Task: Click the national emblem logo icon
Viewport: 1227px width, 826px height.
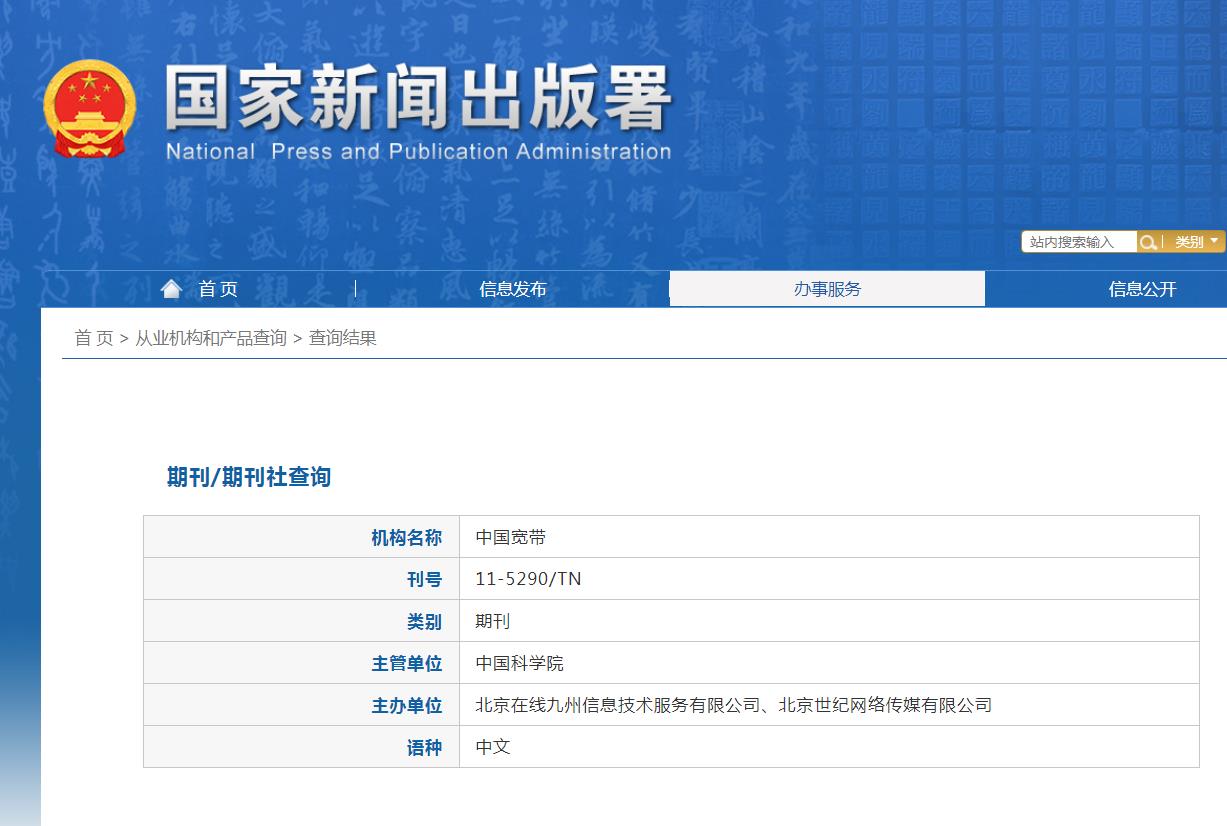Action: [90, 108]
